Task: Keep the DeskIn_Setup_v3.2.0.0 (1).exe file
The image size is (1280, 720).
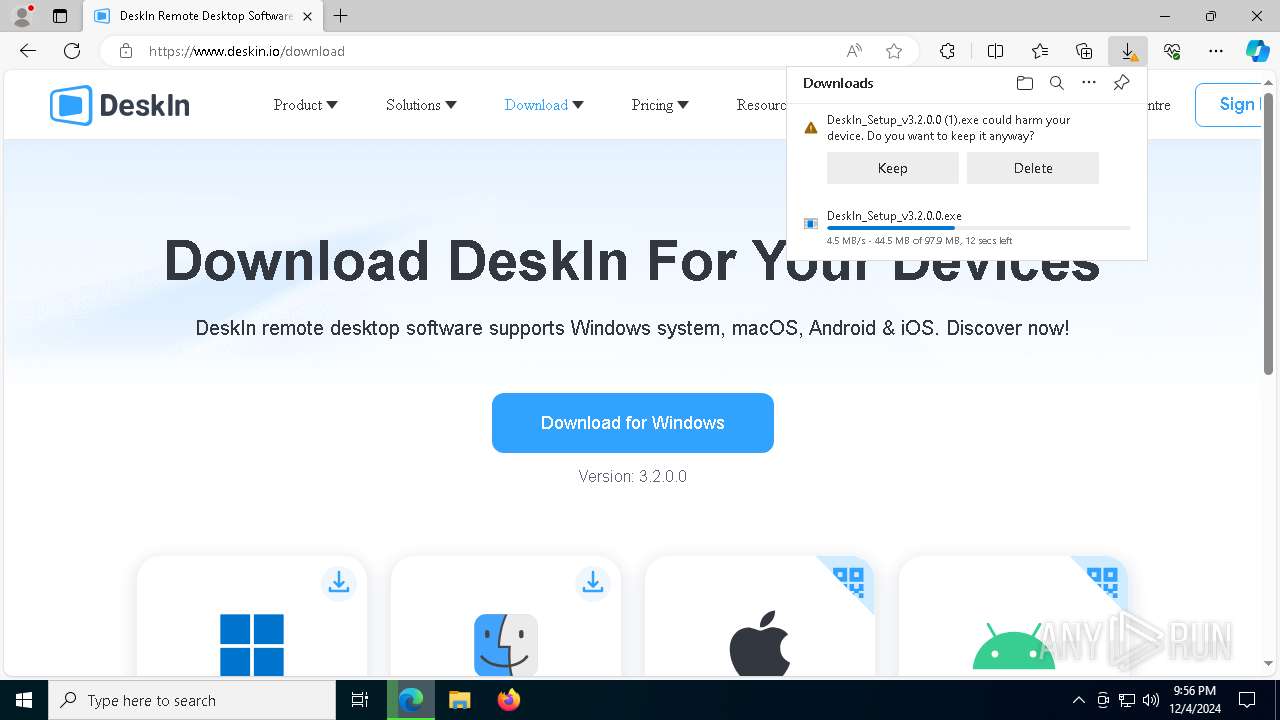Action: pyautogui.click(x=892, y=168)
